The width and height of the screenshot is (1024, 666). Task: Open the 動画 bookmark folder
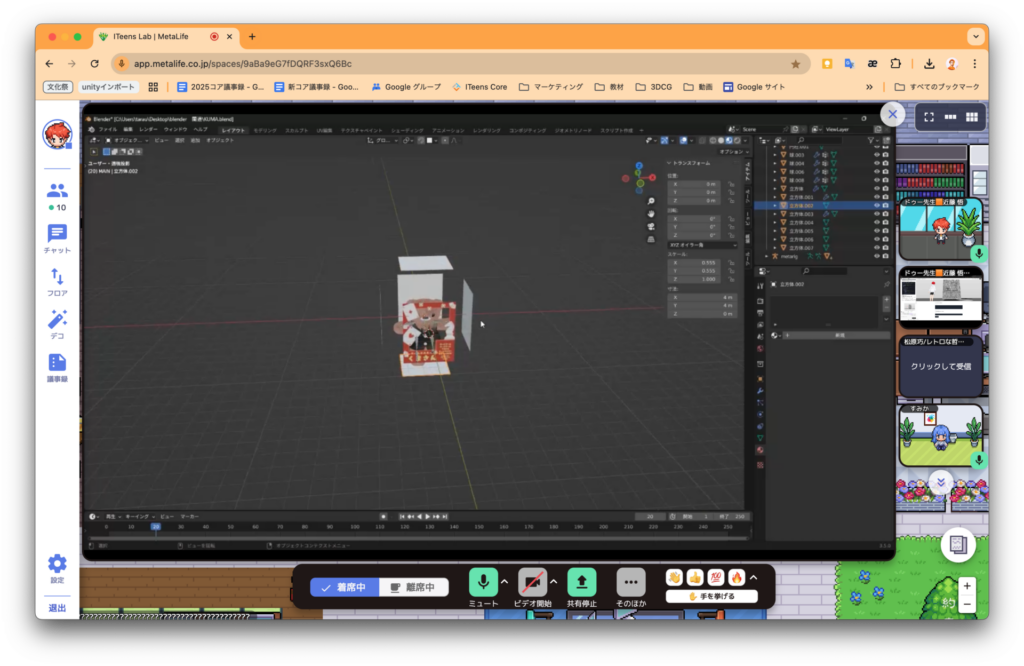coord(697,87)
